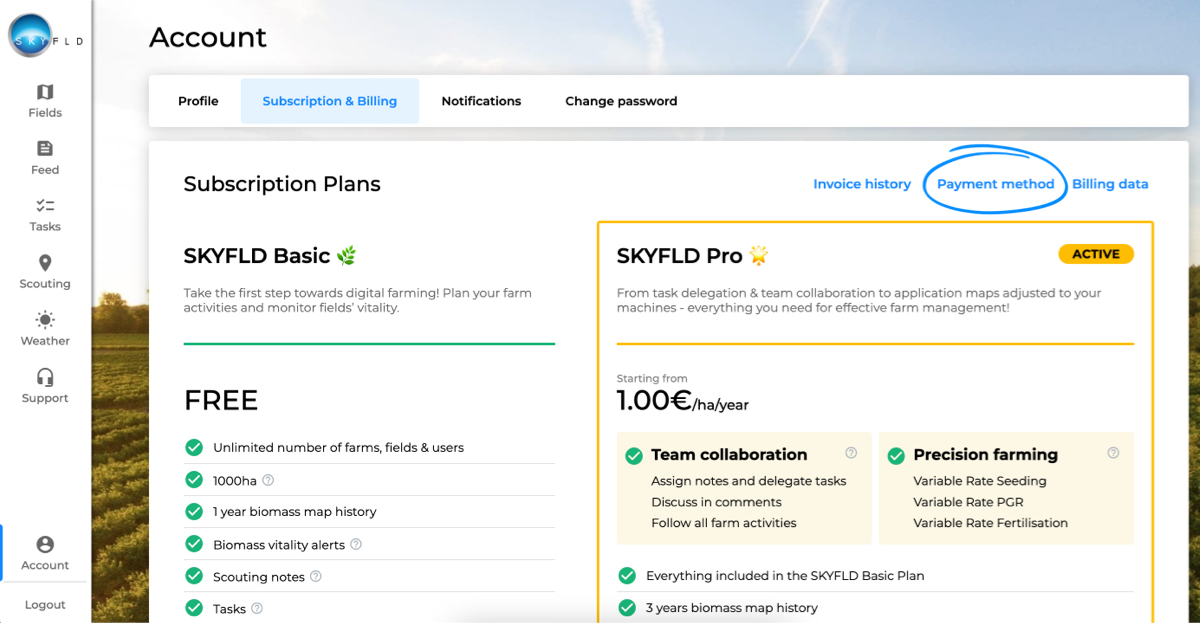
Task: Open the Fields map icon
Action: [x=45, y=92]
